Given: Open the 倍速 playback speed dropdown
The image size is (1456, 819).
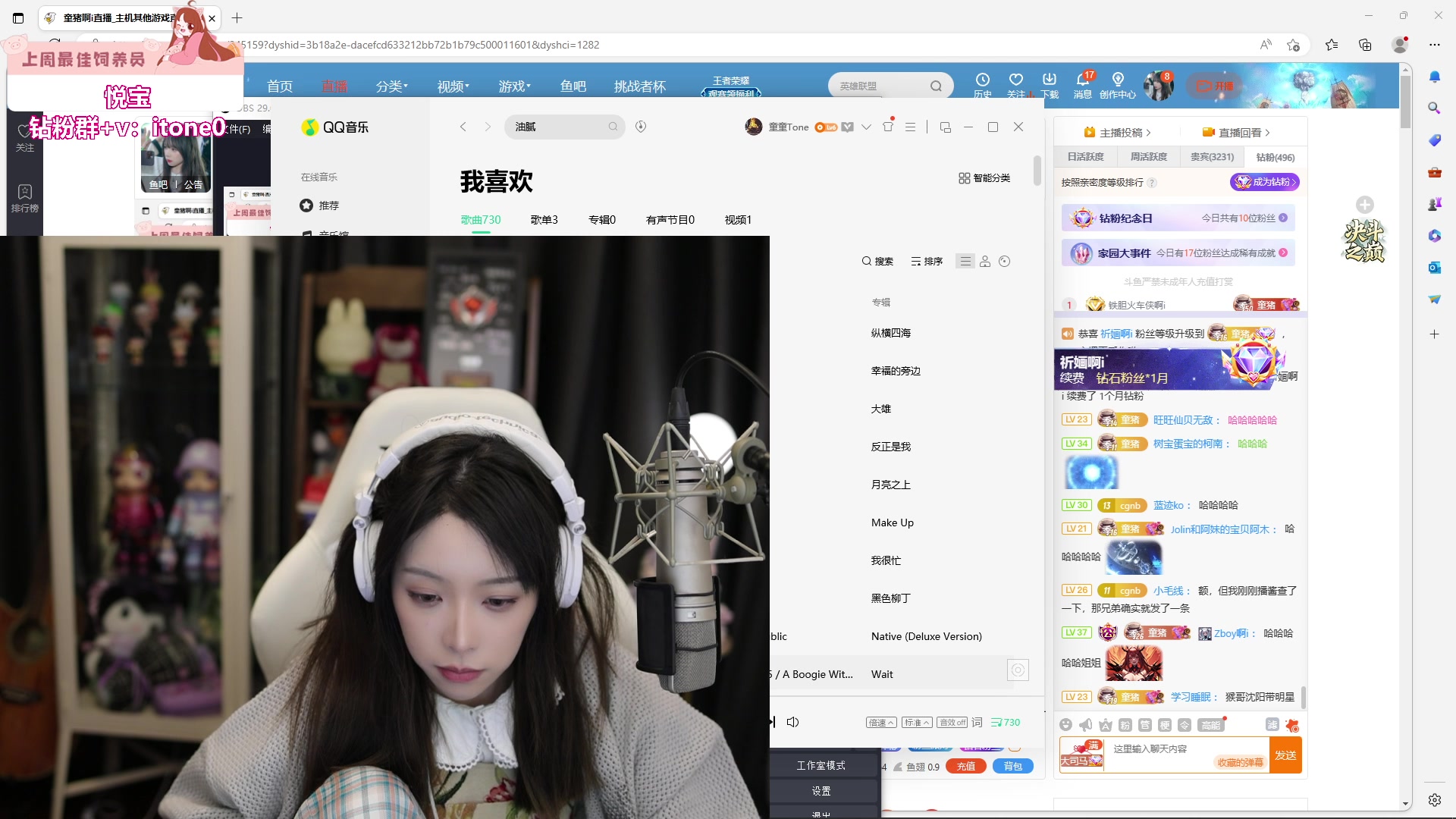Looking at the screenshot, I should [880, 722].
